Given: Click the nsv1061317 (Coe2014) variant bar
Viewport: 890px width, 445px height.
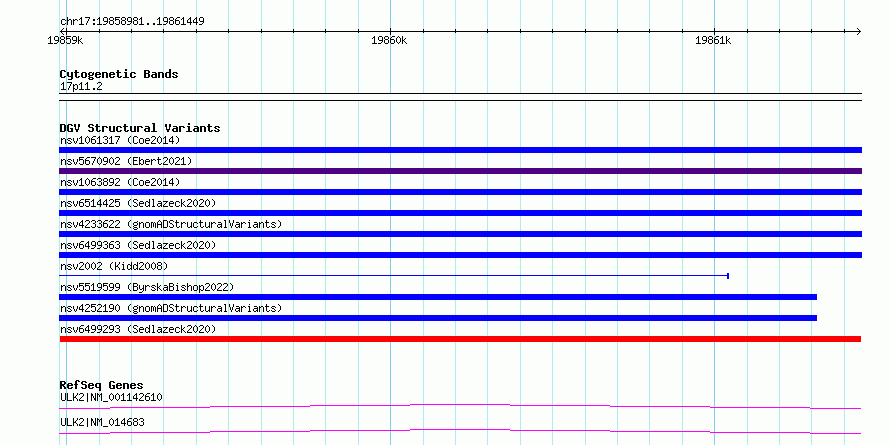Looking at the screenshot, I should click(460, 150).
